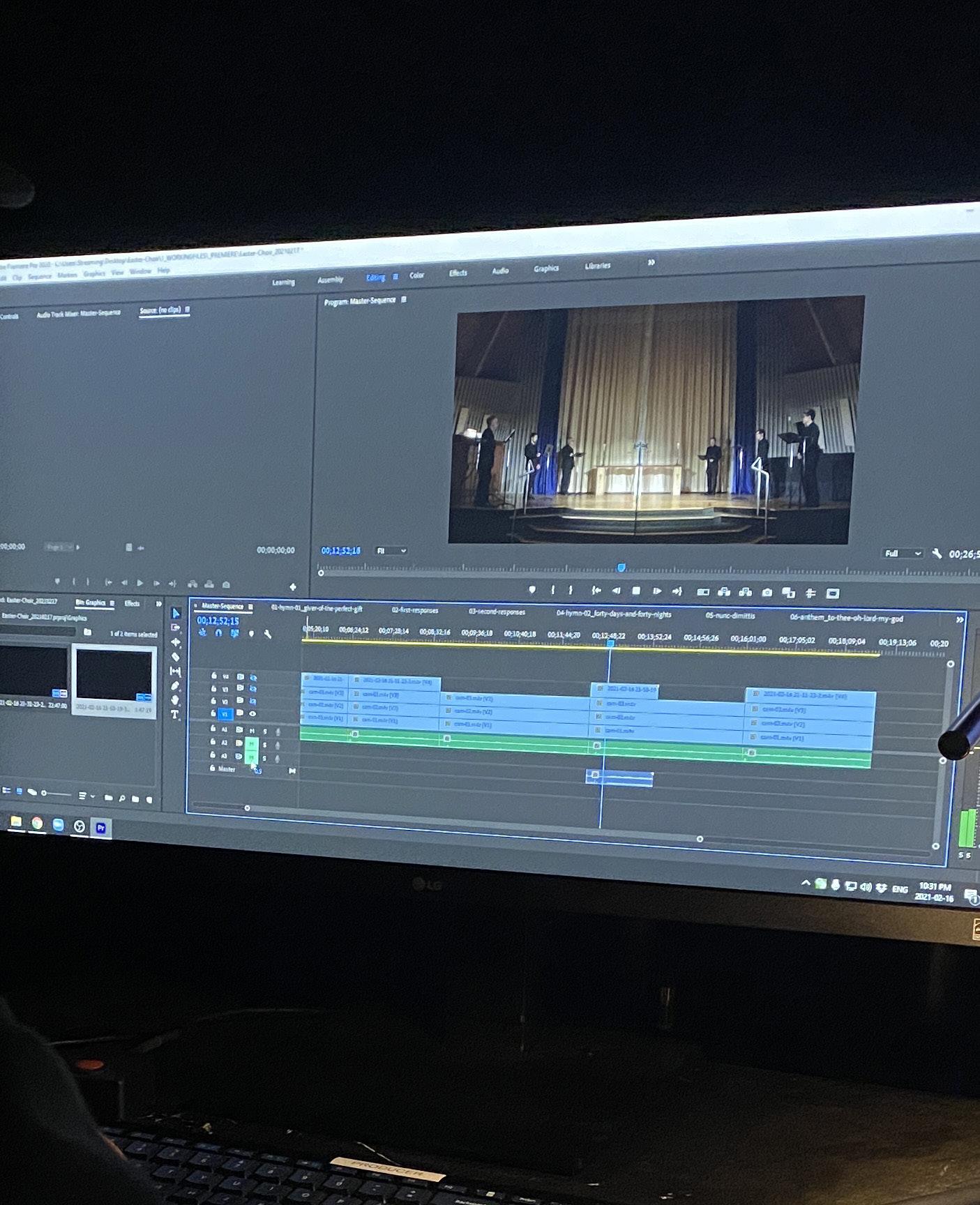Open the Full playback resolution dropdown
The image size is (980, 1205).
point(903,554)
